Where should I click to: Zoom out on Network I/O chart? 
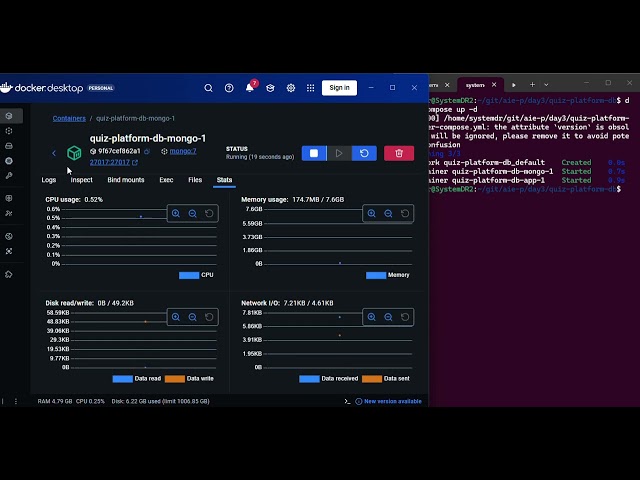[x=388, y=317]
